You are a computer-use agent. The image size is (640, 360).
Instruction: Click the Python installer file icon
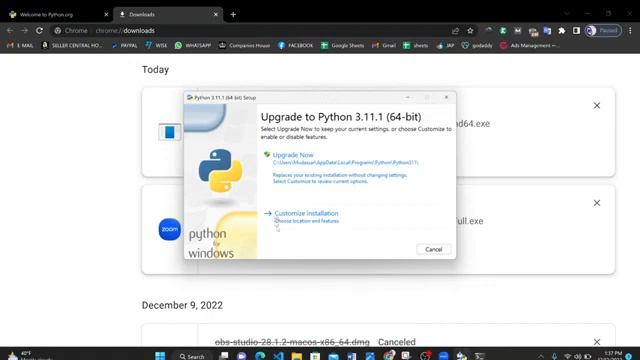pyautogui.click(x=169, y=132)
